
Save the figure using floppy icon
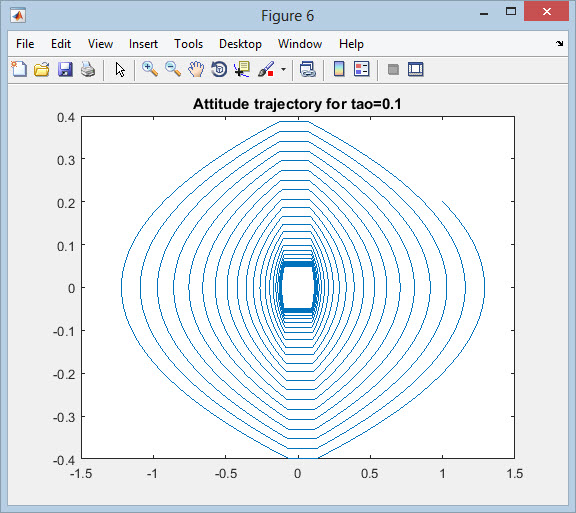pos(65,69)
